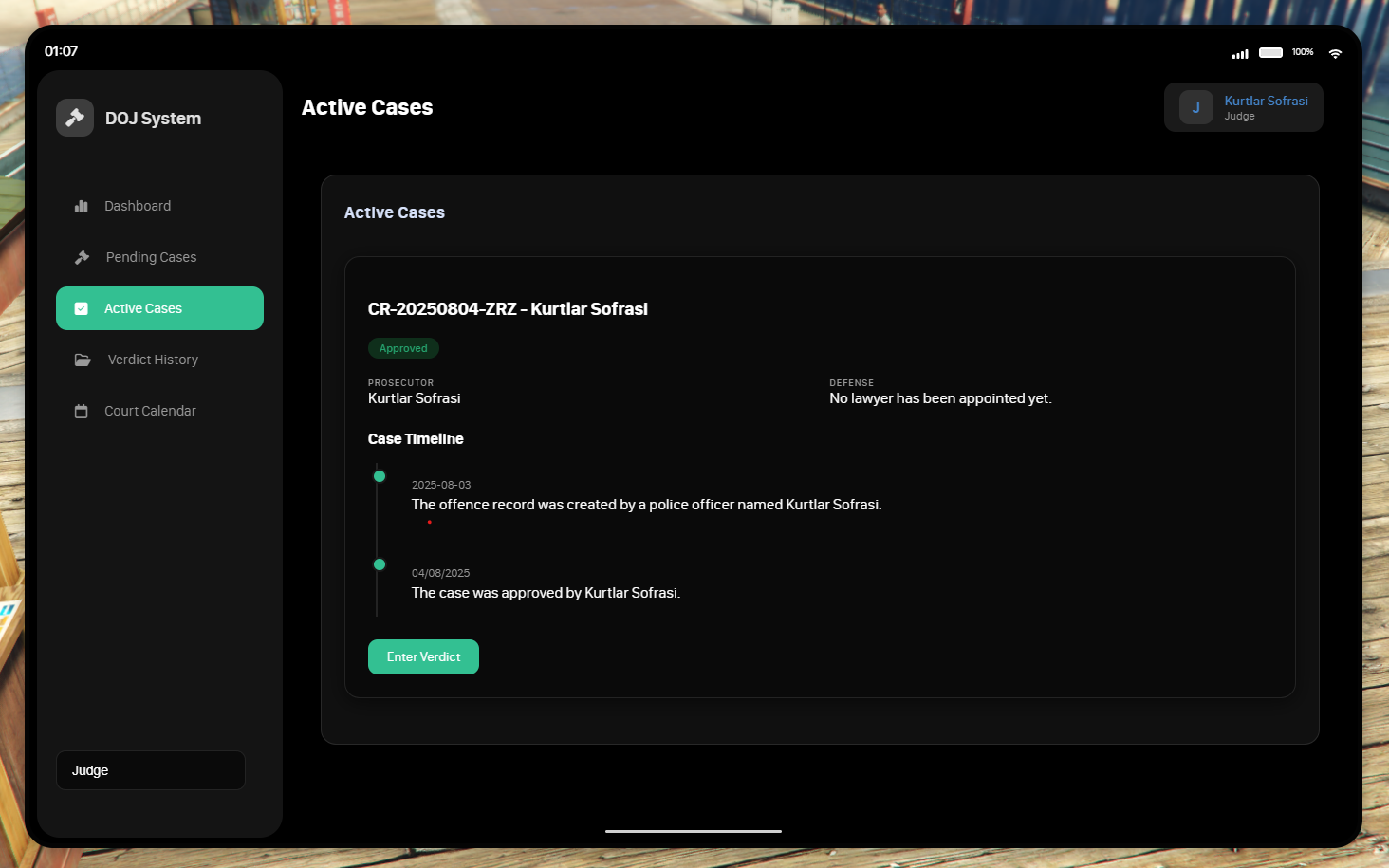
Task: Click the Kurtlar Sofrasi profile name
Action: pyautogui.click(x=1266, y=101)
